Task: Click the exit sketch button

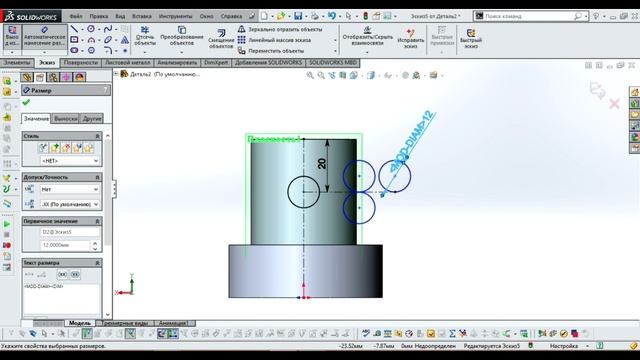Action: tap(12, 37)
